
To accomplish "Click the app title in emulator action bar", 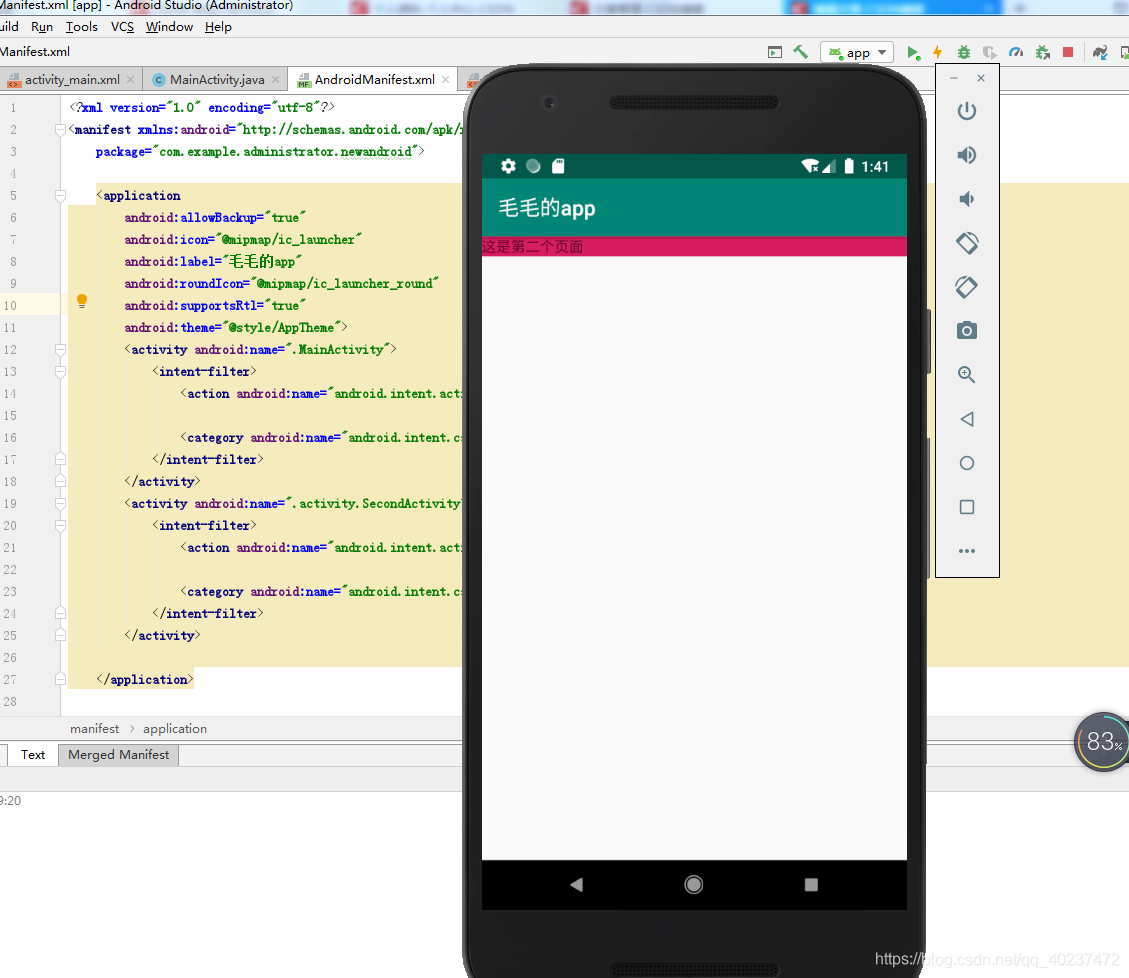I will tap(547, 208).
